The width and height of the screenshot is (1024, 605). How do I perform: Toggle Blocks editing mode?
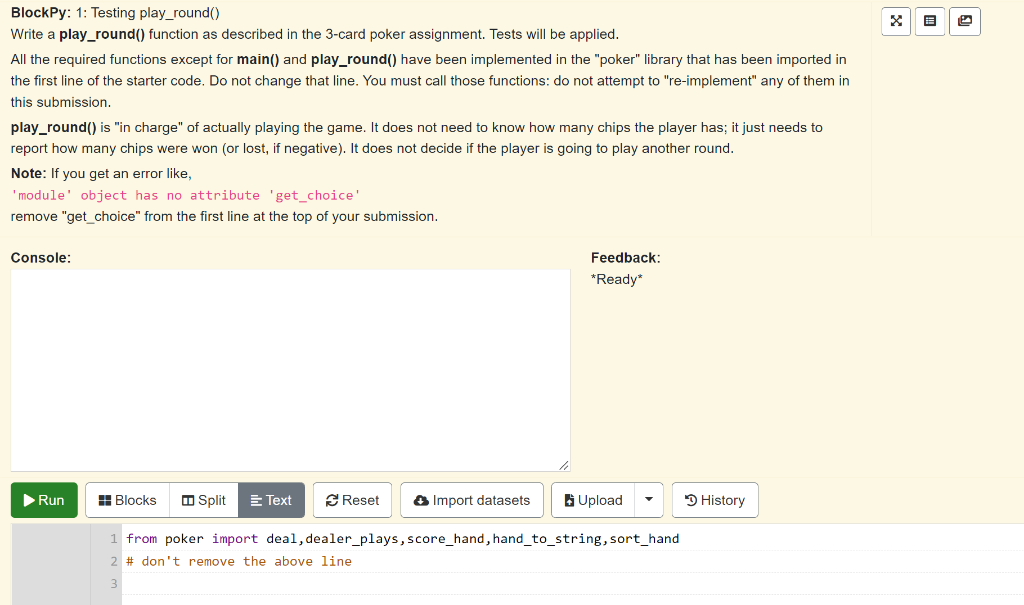tap(126, 500)
